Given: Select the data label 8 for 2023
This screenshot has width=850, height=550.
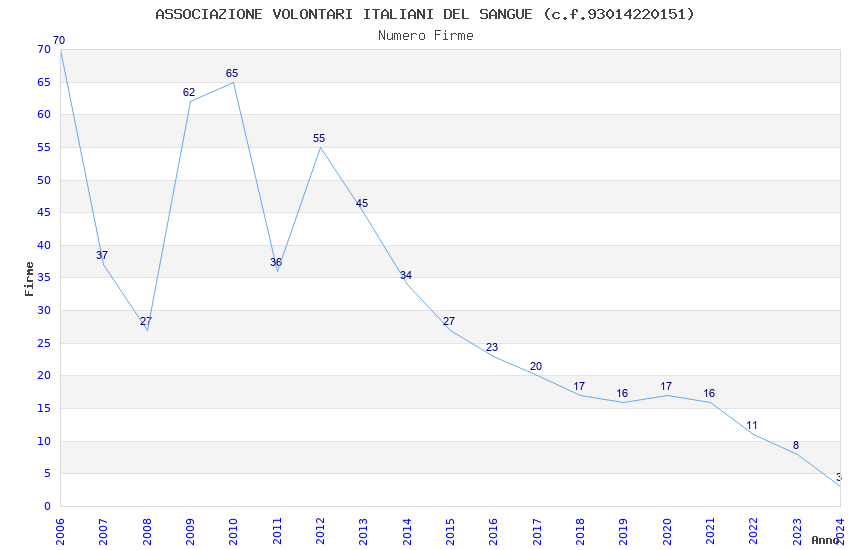Looking at the screenshot, I should coord(796,445).
